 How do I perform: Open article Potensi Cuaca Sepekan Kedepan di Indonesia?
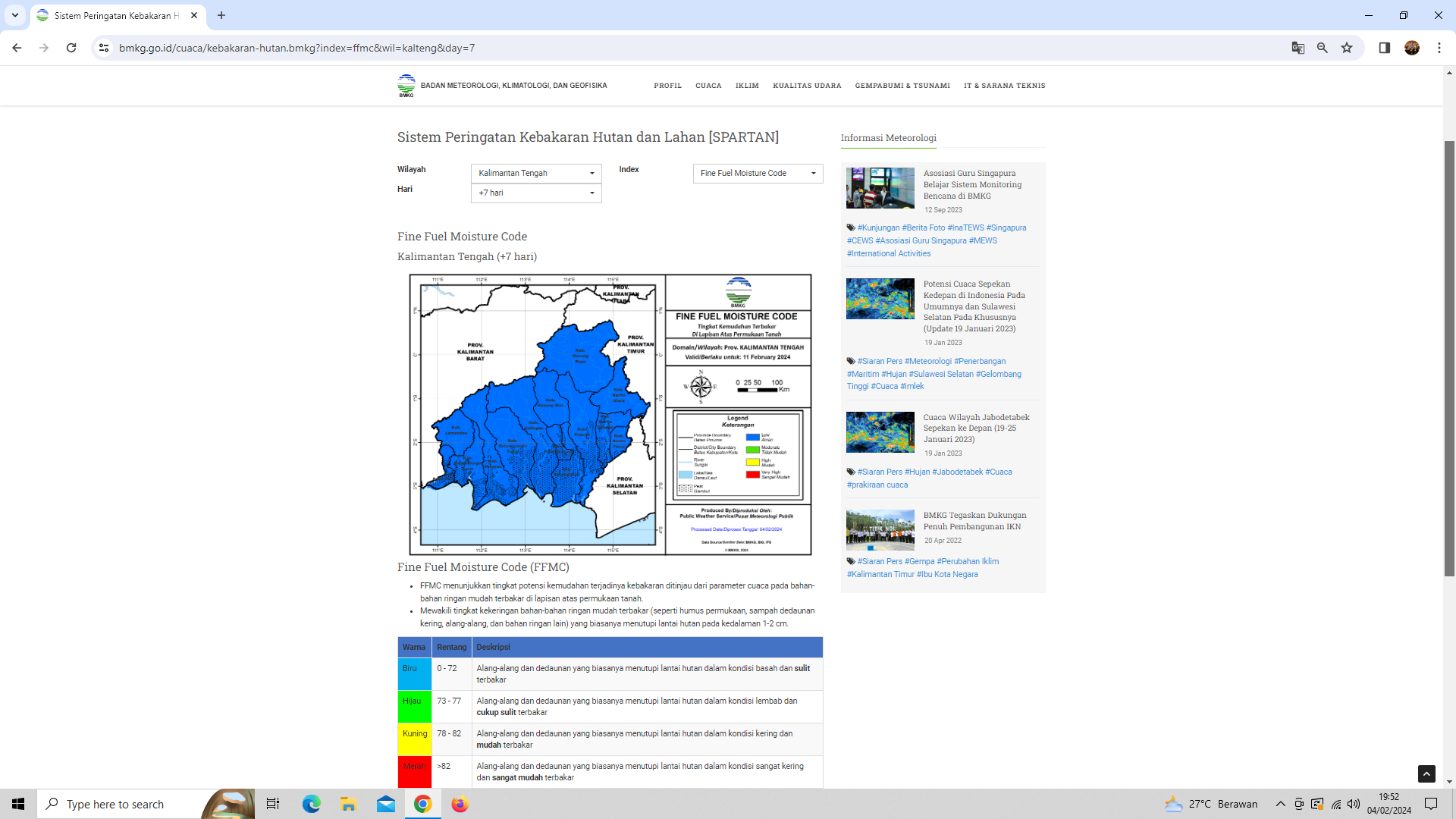click(x=974, y=306)
